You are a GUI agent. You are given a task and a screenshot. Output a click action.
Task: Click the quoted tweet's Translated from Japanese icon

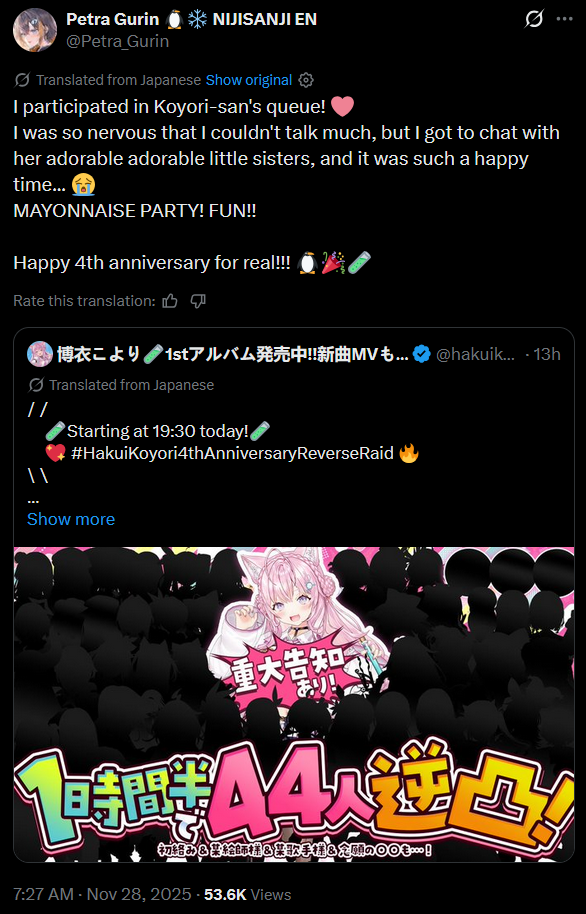36,385
